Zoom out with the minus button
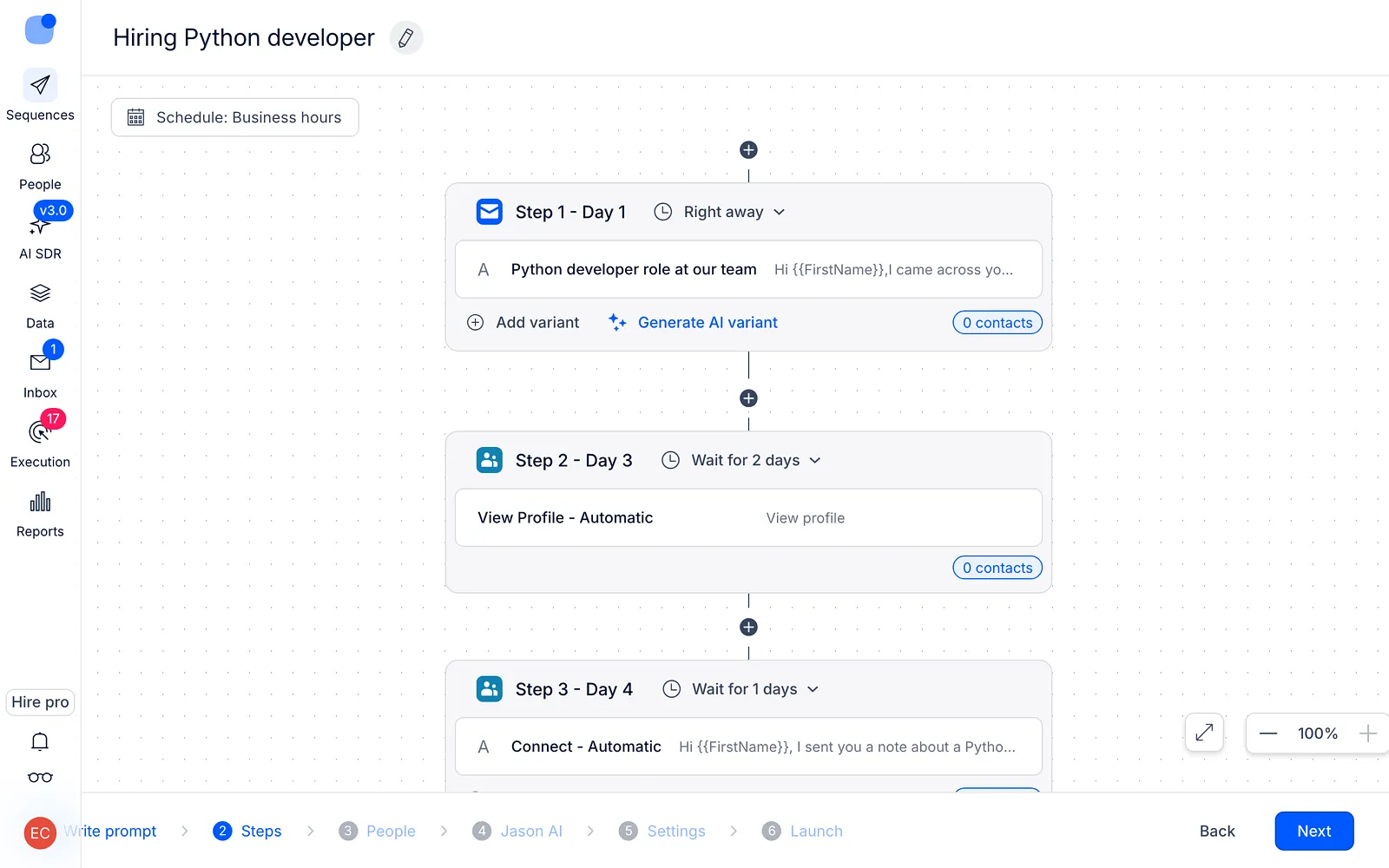Image resolution: width=1389 pixels, height=868 pixels. (1268, 733)
